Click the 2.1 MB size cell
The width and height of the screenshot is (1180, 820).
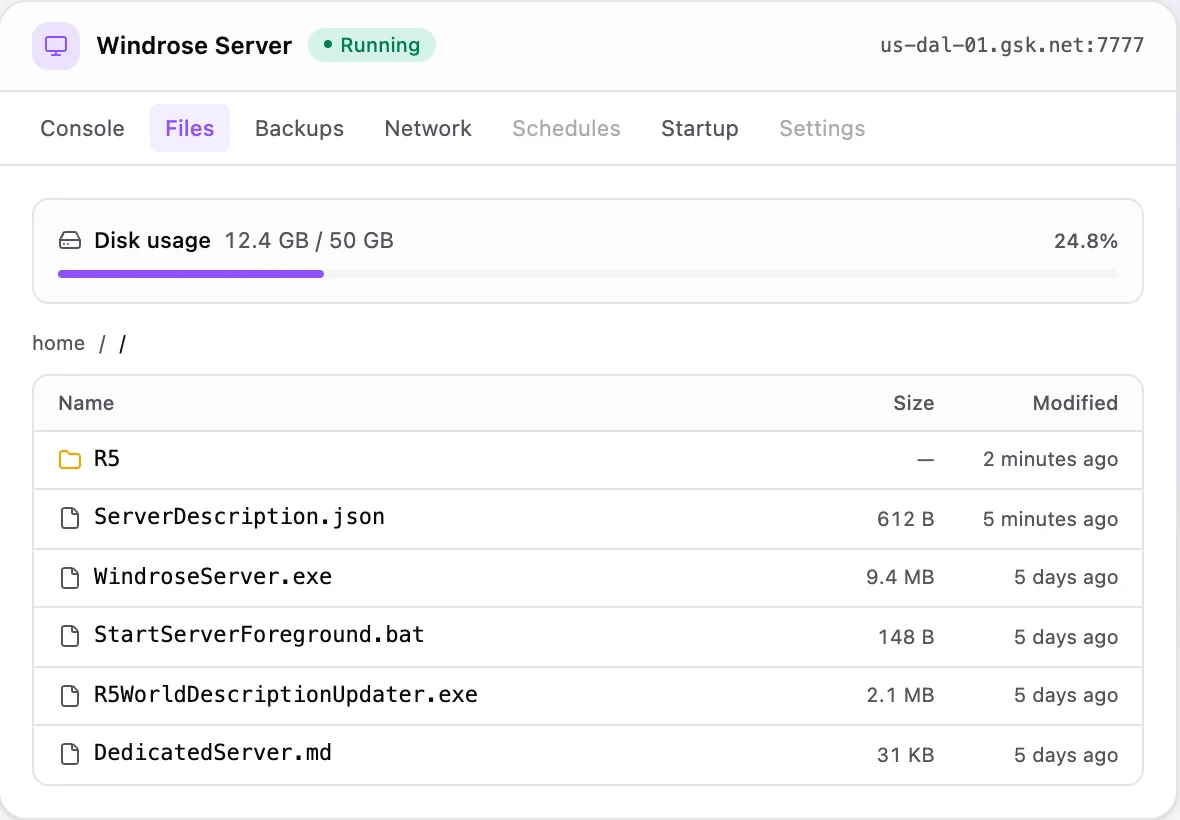click(900, 695)
